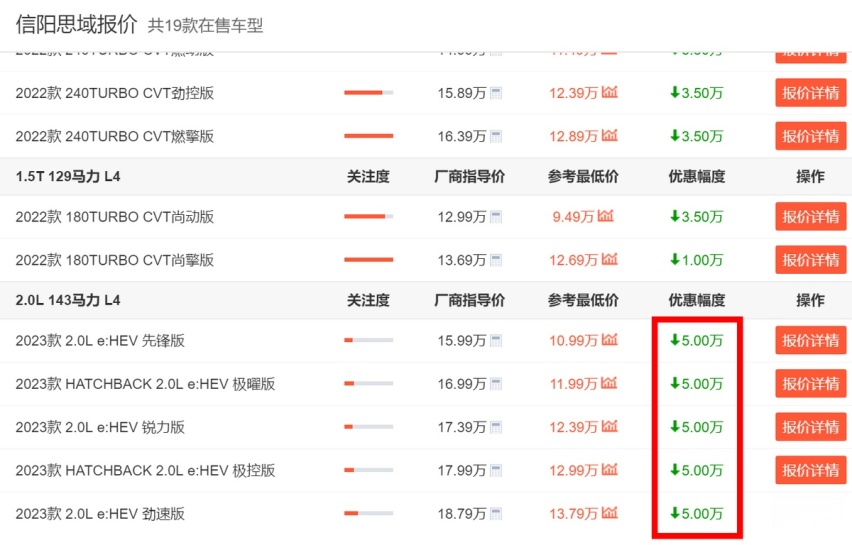Click attention bar for 240TURBO CVT燃擎版
The height and width of the screenshot is (545, 852).
click(368, 136)
